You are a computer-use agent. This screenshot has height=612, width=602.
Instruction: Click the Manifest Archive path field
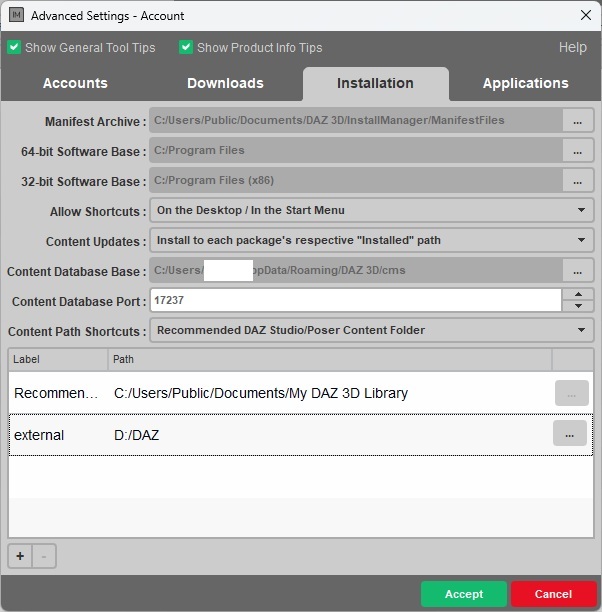(356, 120)
